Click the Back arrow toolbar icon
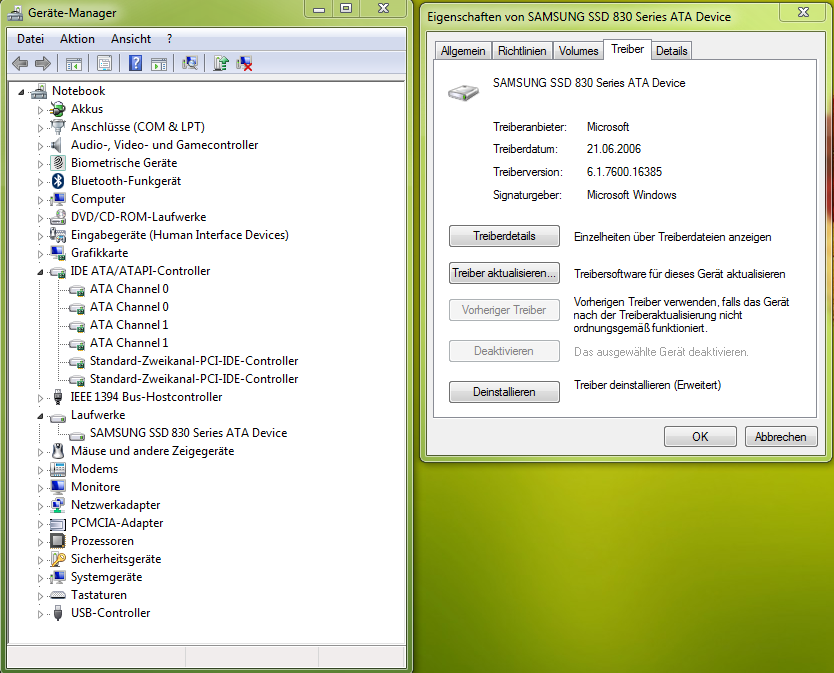 (x=20, y=64)
